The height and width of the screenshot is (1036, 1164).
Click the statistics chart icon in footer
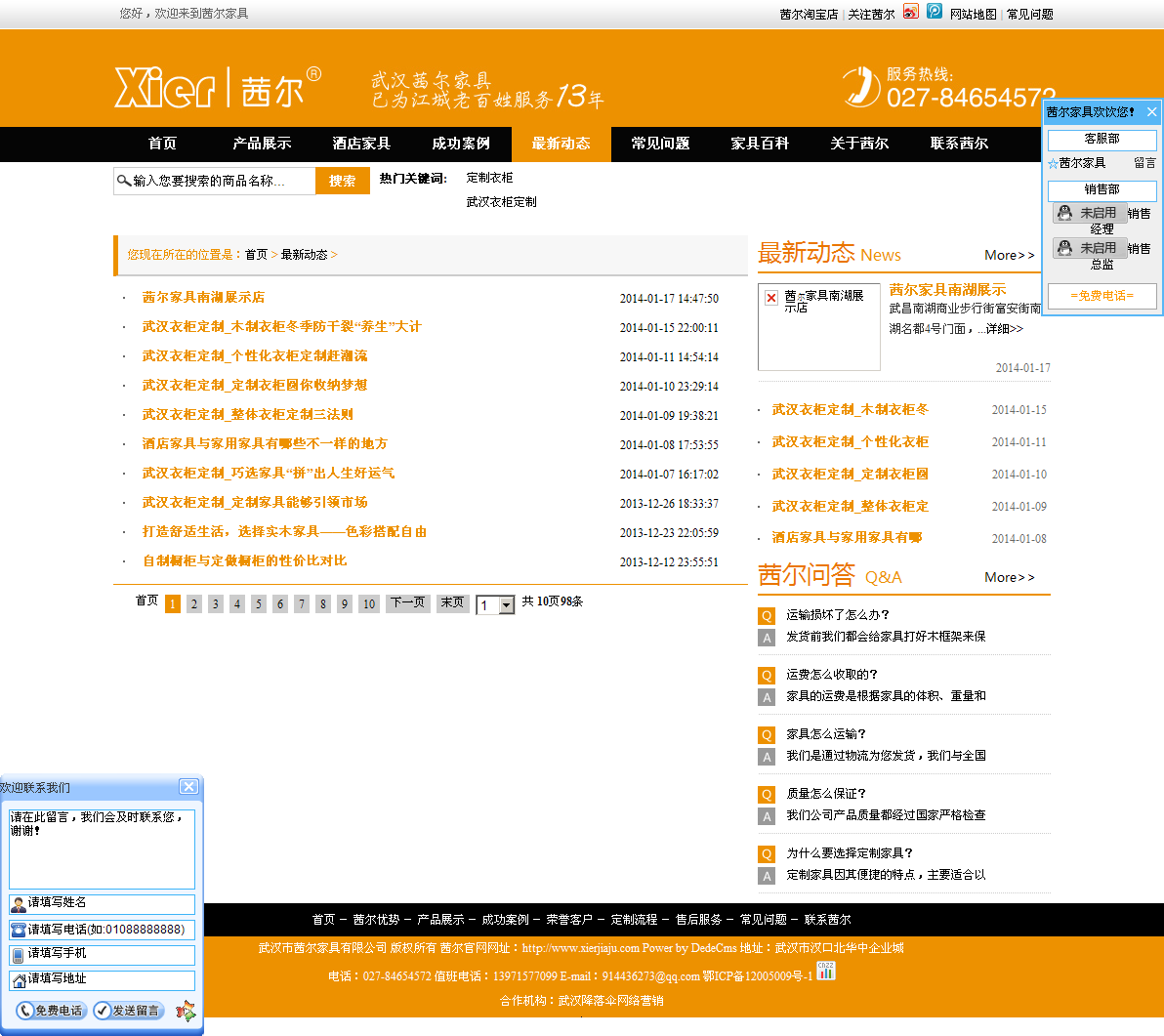pyautogui.click(x=825, y=971)
